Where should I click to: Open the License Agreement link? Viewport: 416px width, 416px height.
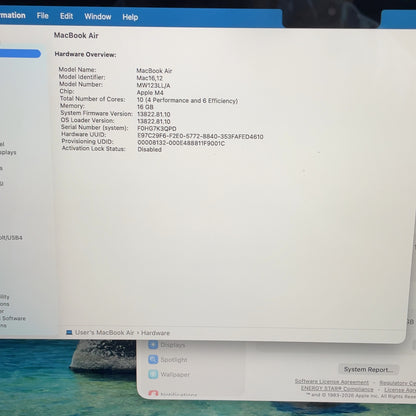(400, 390)
